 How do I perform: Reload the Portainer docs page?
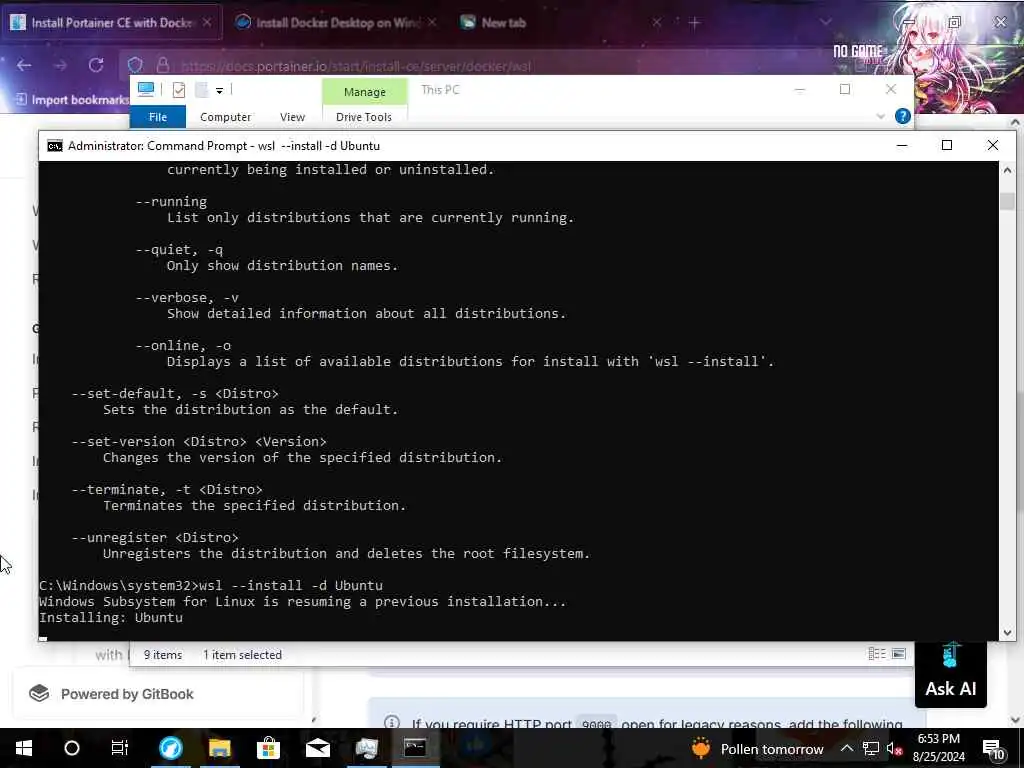point(96,65)
